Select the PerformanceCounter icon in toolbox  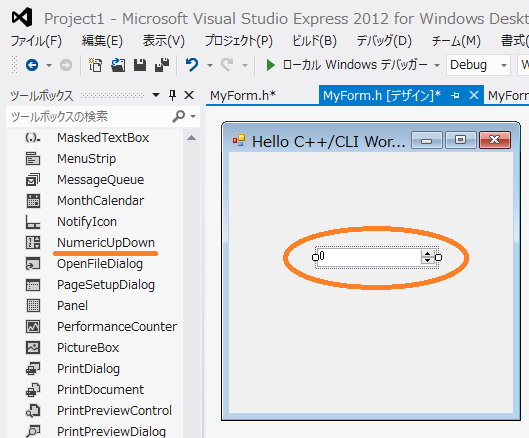pos(33,327)
